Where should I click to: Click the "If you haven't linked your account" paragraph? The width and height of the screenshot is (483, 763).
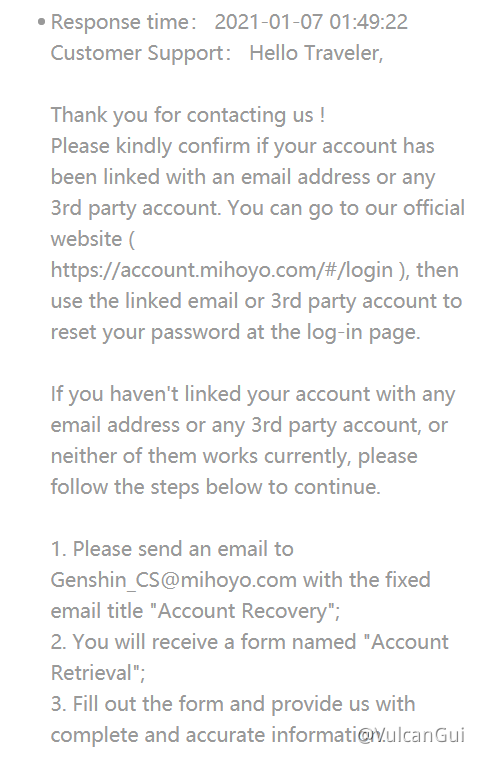click(253, 440)
